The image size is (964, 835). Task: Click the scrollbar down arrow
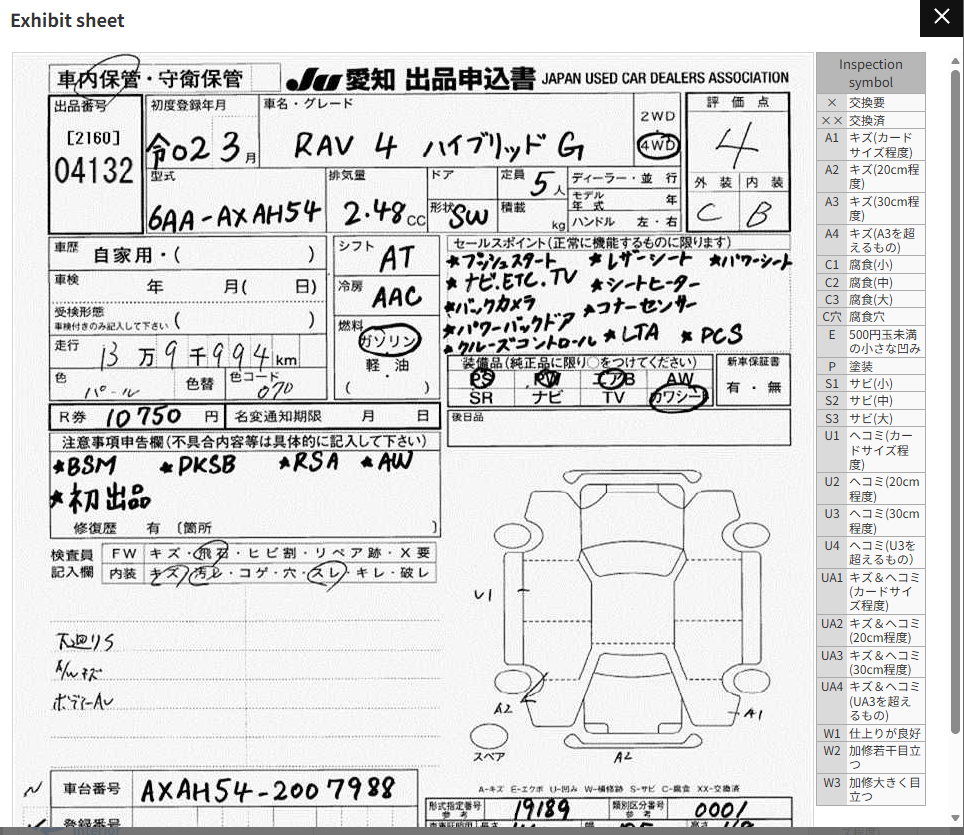click(955, 818)
